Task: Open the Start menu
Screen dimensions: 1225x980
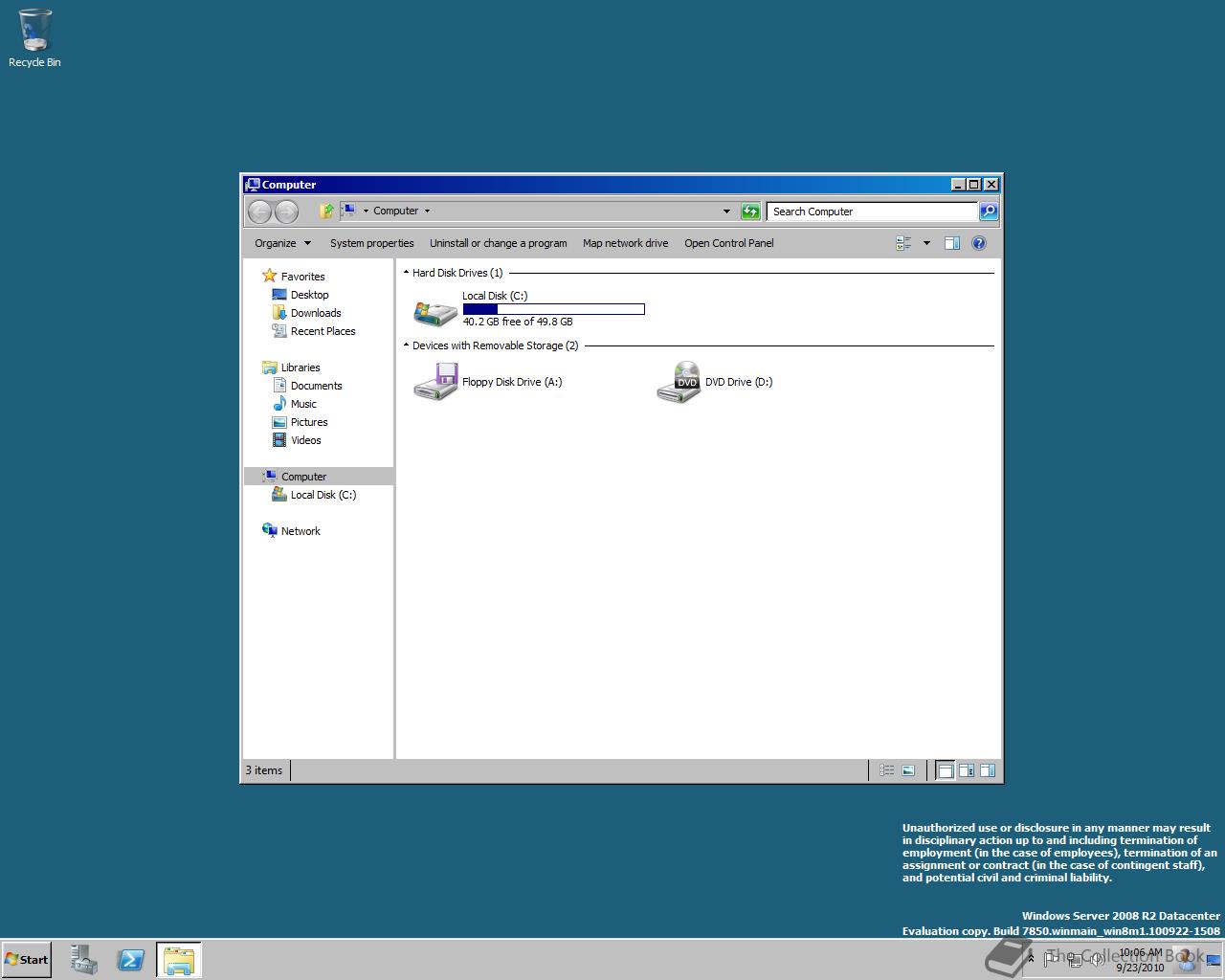Action: [x=26, y=960]
